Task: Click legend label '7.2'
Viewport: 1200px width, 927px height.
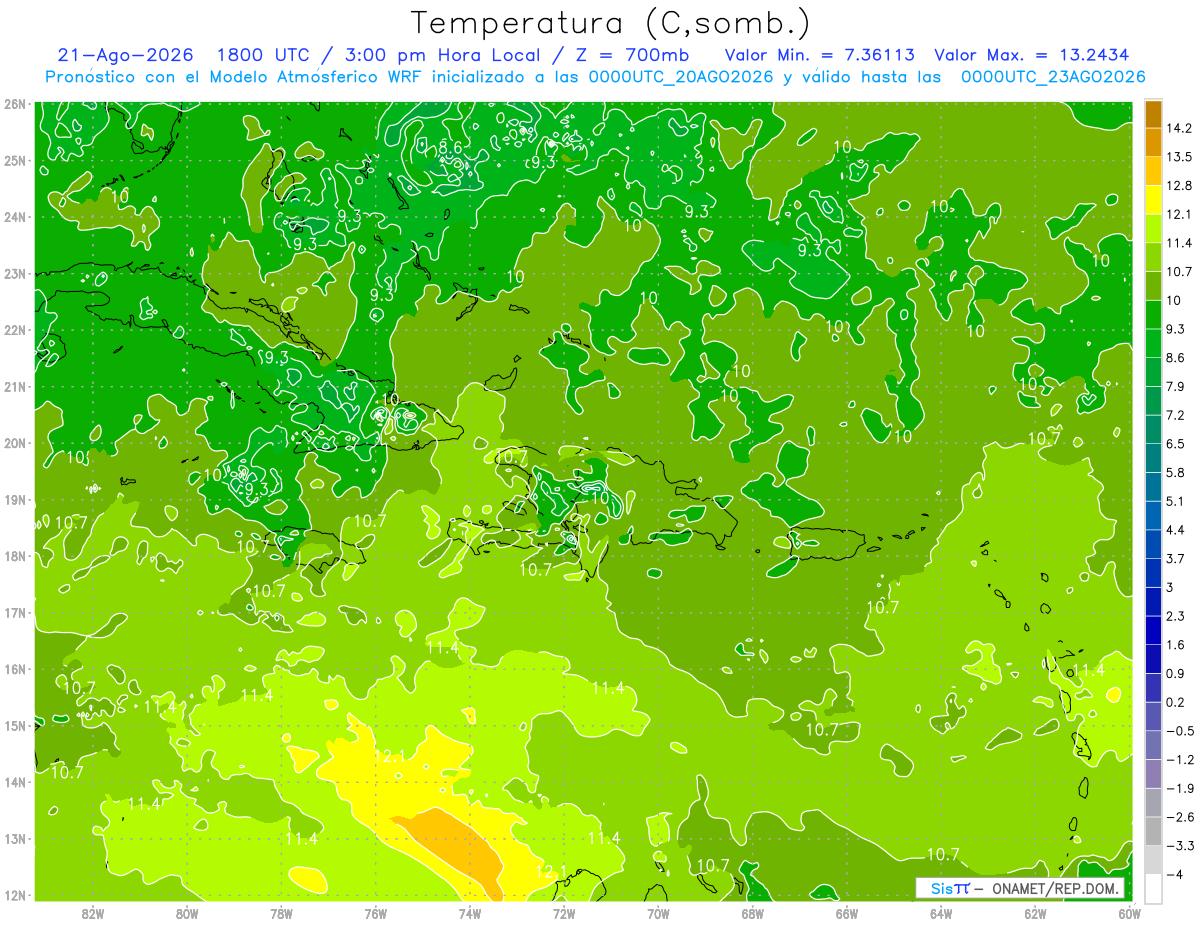Action: pos(1175,415)
